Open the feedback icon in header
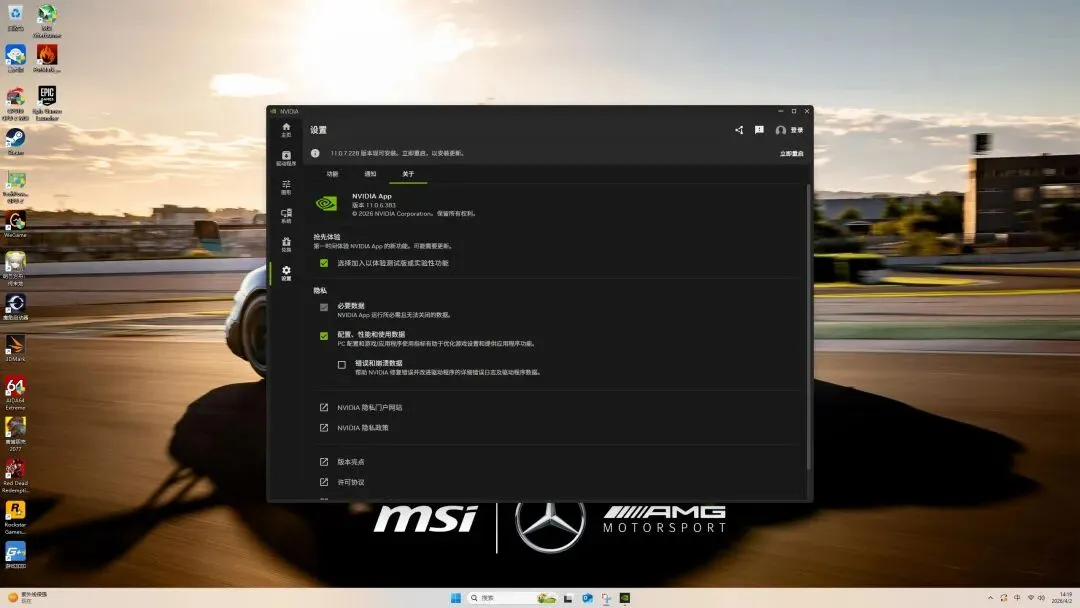Viewport: 1080px width, 608px height. (759, 129)
